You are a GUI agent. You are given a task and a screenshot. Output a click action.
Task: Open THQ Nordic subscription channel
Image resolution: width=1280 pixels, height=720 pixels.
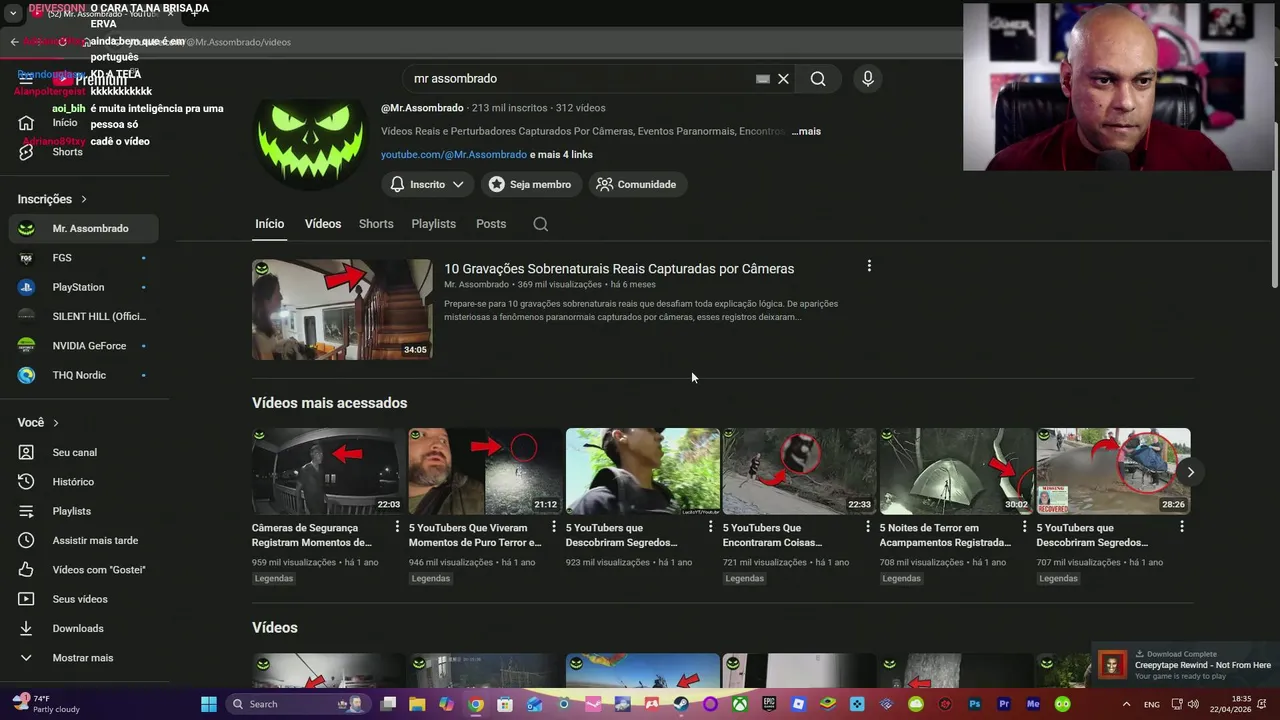point(83,375)
